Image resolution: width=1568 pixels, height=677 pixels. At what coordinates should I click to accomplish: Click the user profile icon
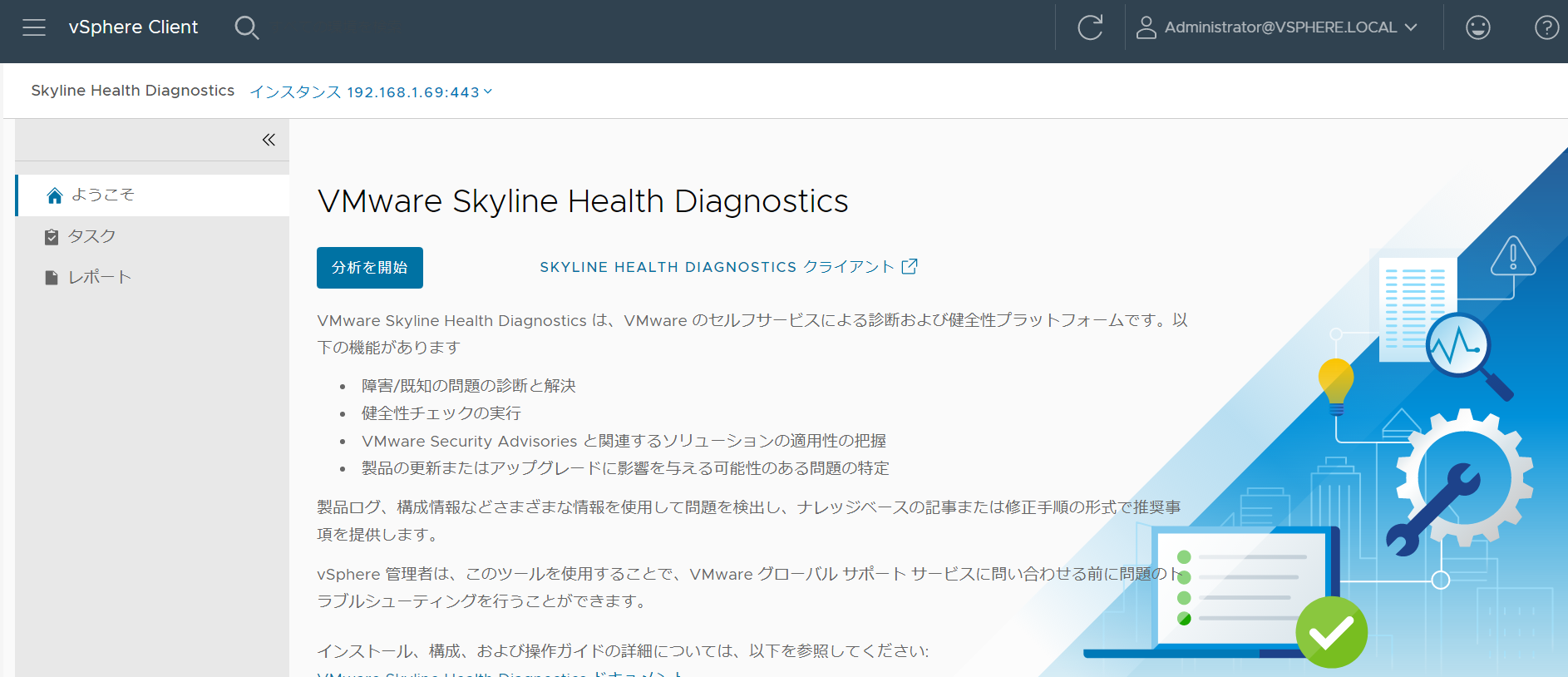[x=1146, y=27]
